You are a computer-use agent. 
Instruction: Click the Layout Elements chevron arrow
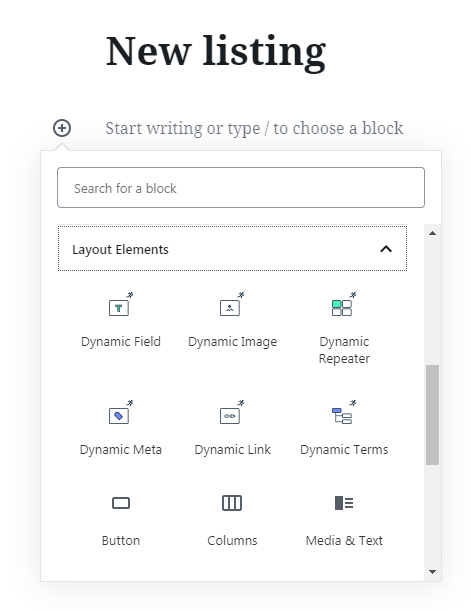[x=386, y=249]
